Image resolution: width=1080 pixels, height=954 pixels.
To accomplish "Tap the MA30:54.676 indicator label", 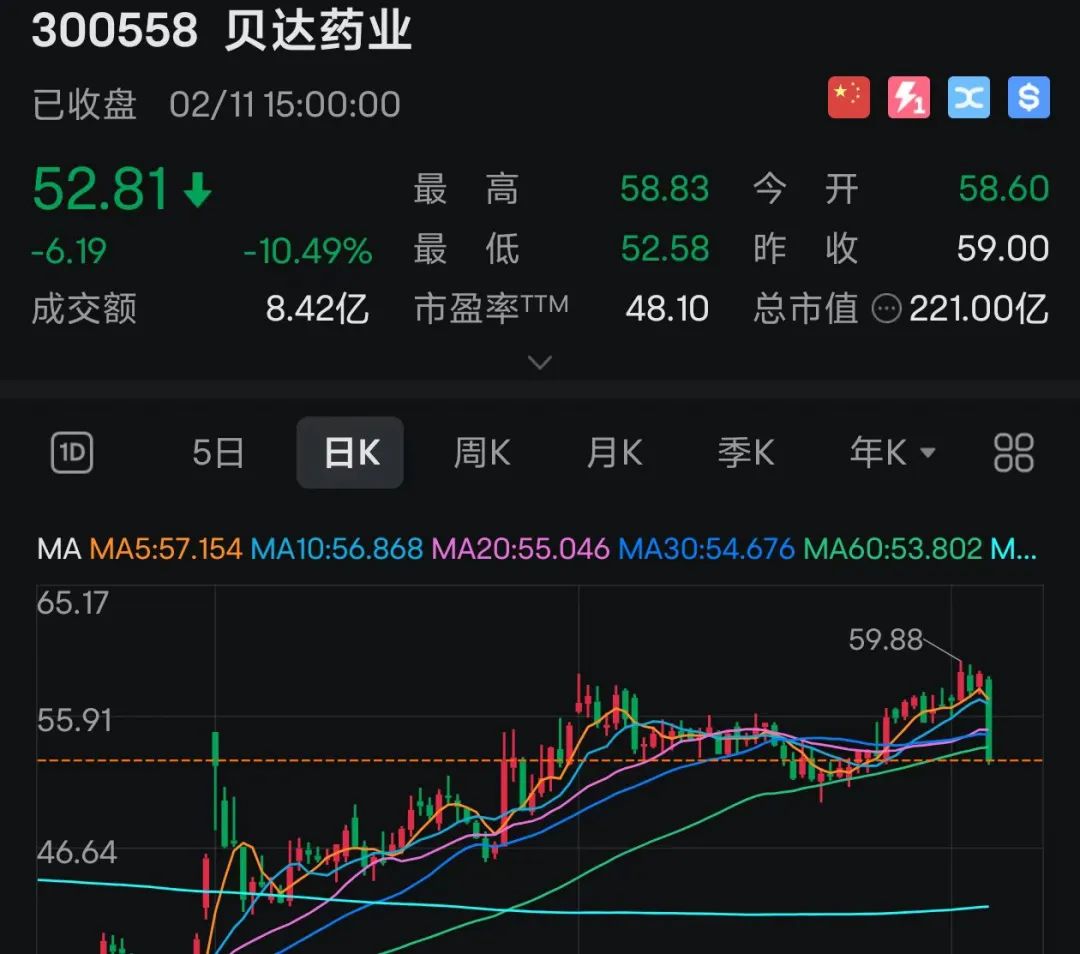I will (707, 549).
